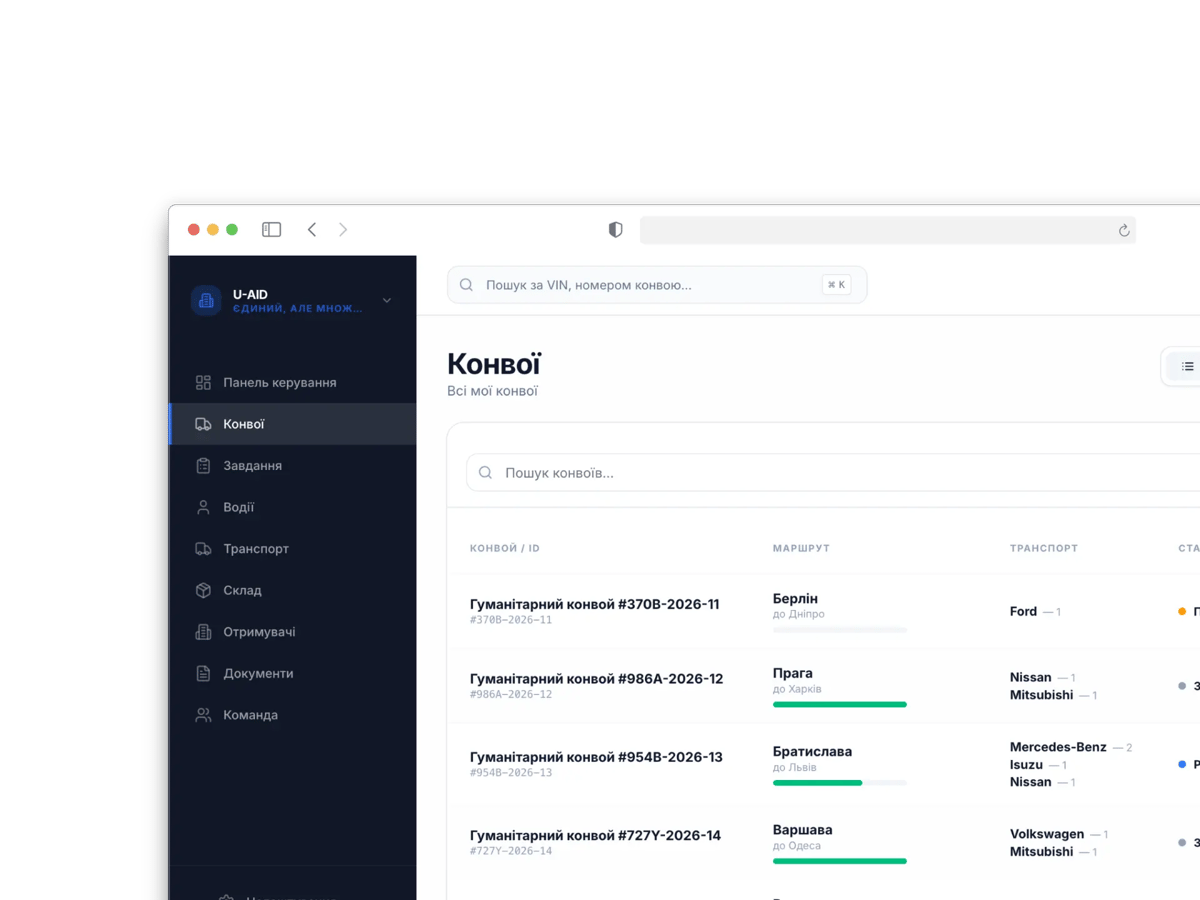The height and width of the screenshot is (900, 1200).
Task: Open Гуманітарний конвой #370B-2026-11
Action: tap(594, 604)
